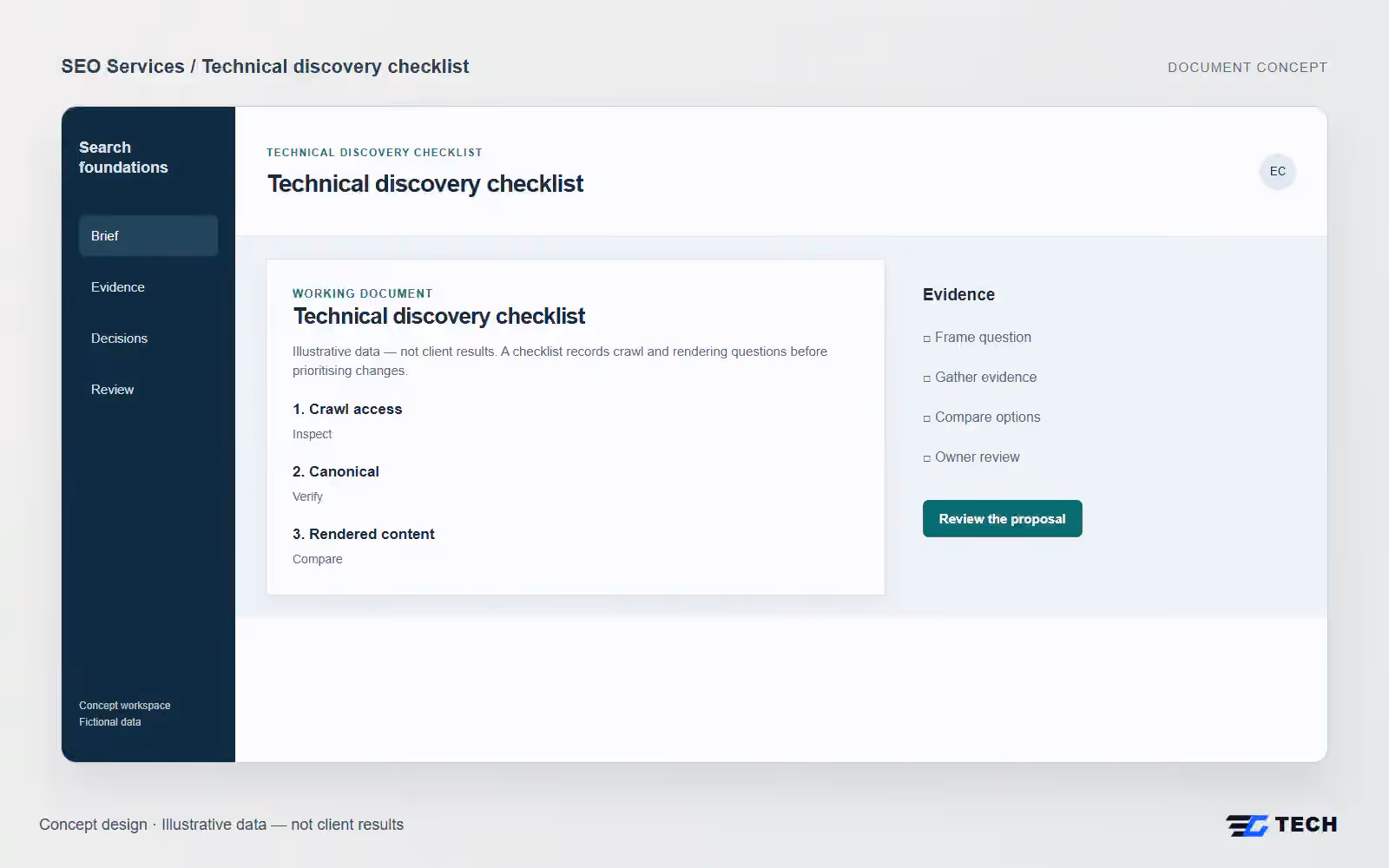The height and width of the screenshot is (868, 1389).
Task: Mark the Compare options checkbox
Action: (x=927, y=418)
